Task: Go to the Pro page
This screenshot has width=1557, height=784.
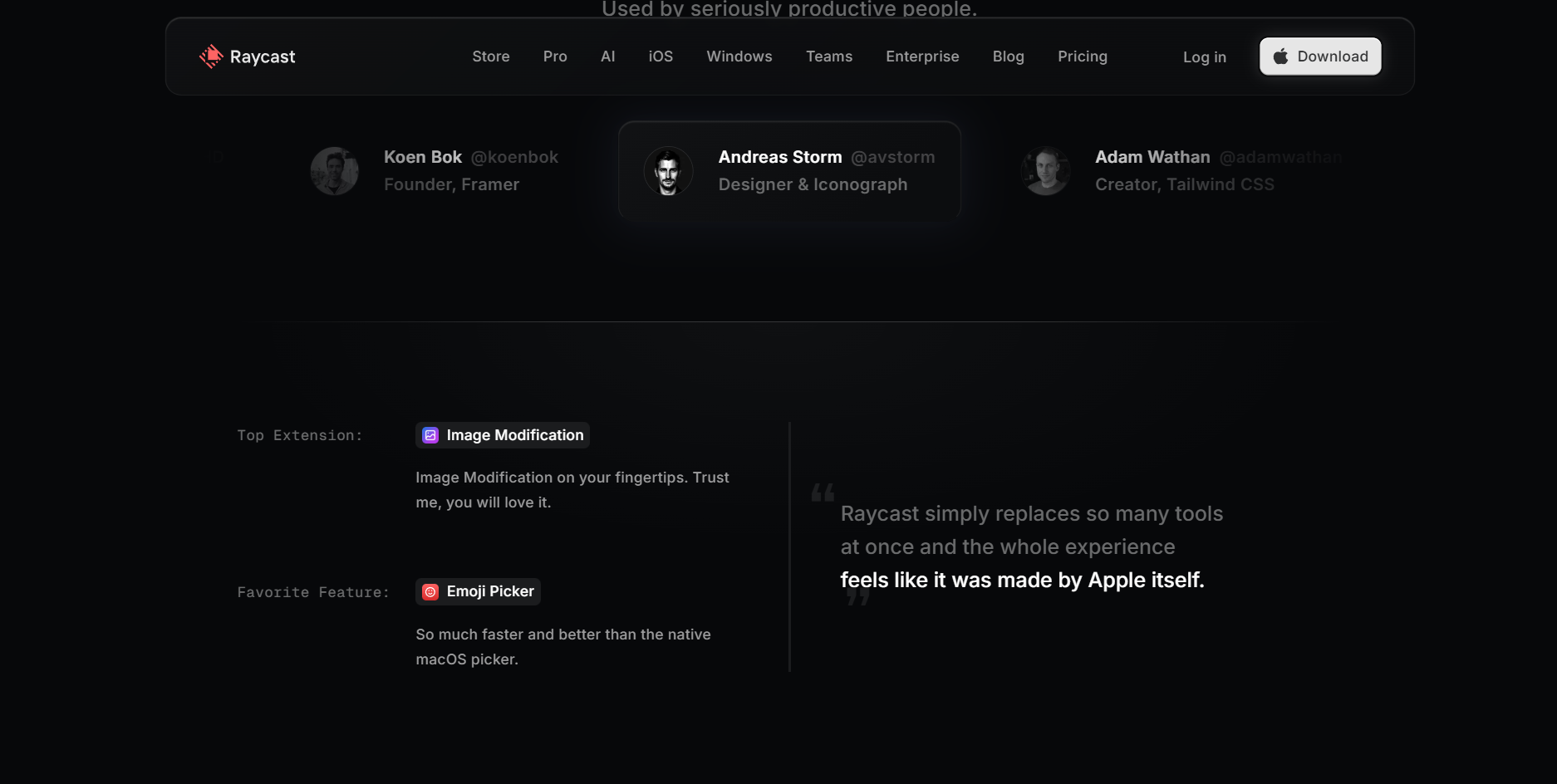Action: pyautogui.click(x=555, y=56)
